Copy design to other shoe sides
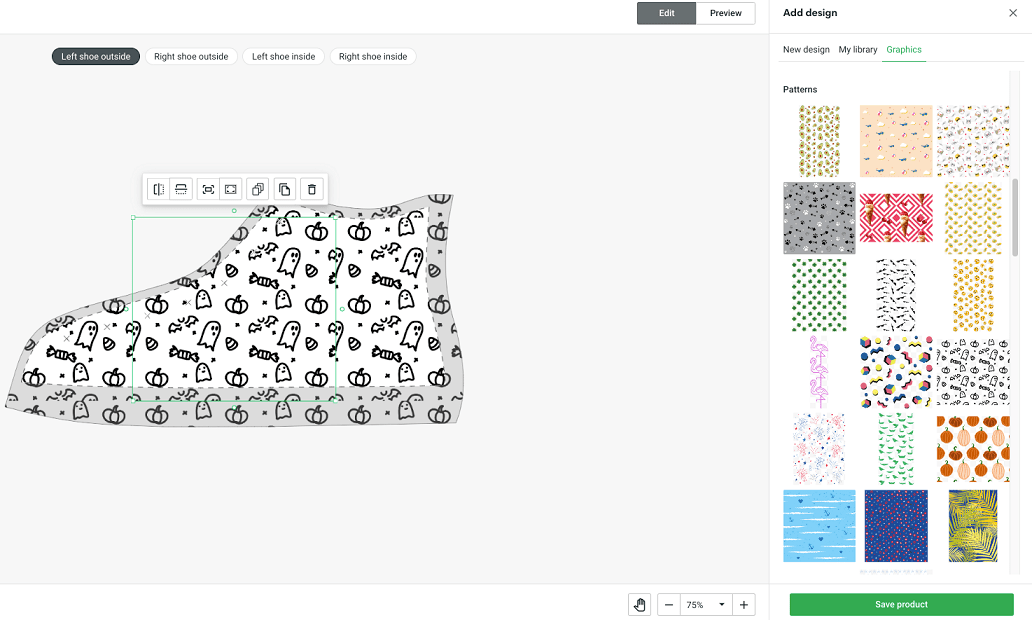Screen dimensions: 1032x620 pos(257,189)
